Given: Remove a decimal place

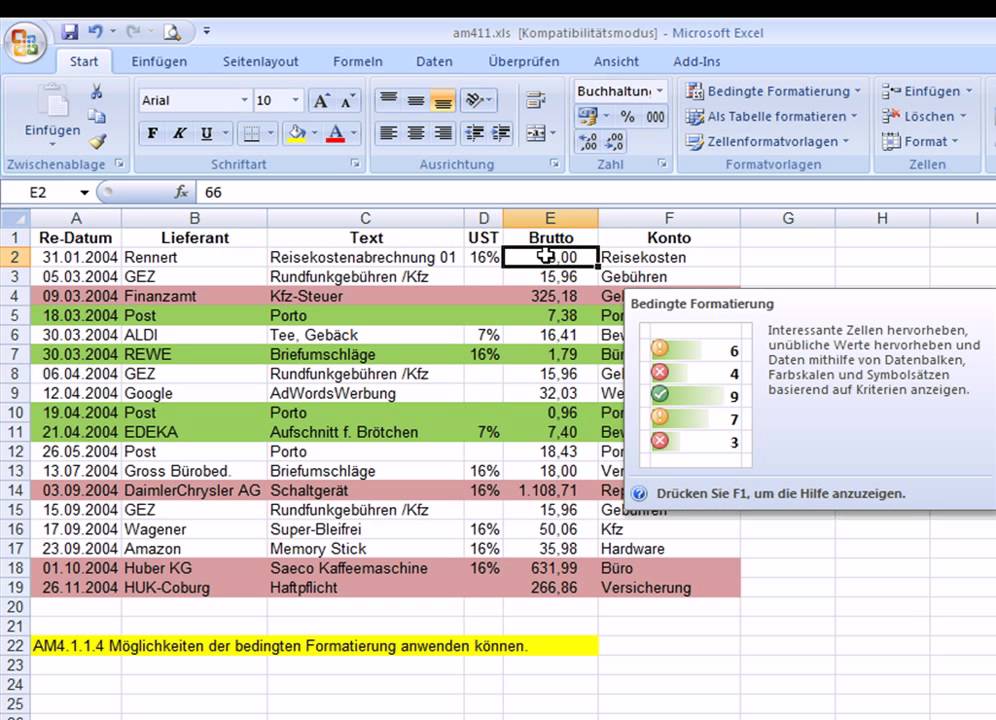Looking at the screenshot, I should (x=614, y=142).
